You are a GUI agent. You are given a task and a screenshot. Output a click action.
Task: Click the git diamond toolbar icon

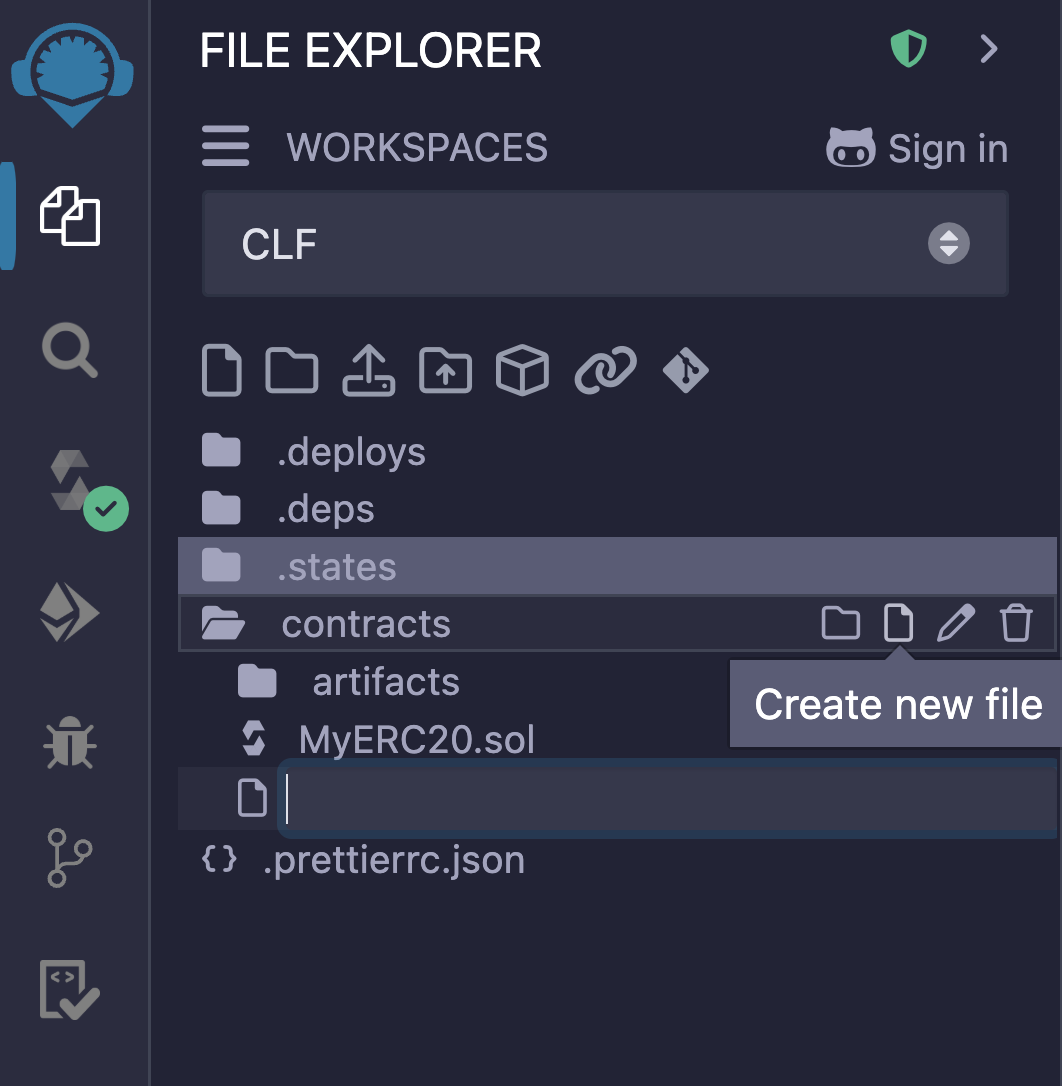(x=686, y=371)
